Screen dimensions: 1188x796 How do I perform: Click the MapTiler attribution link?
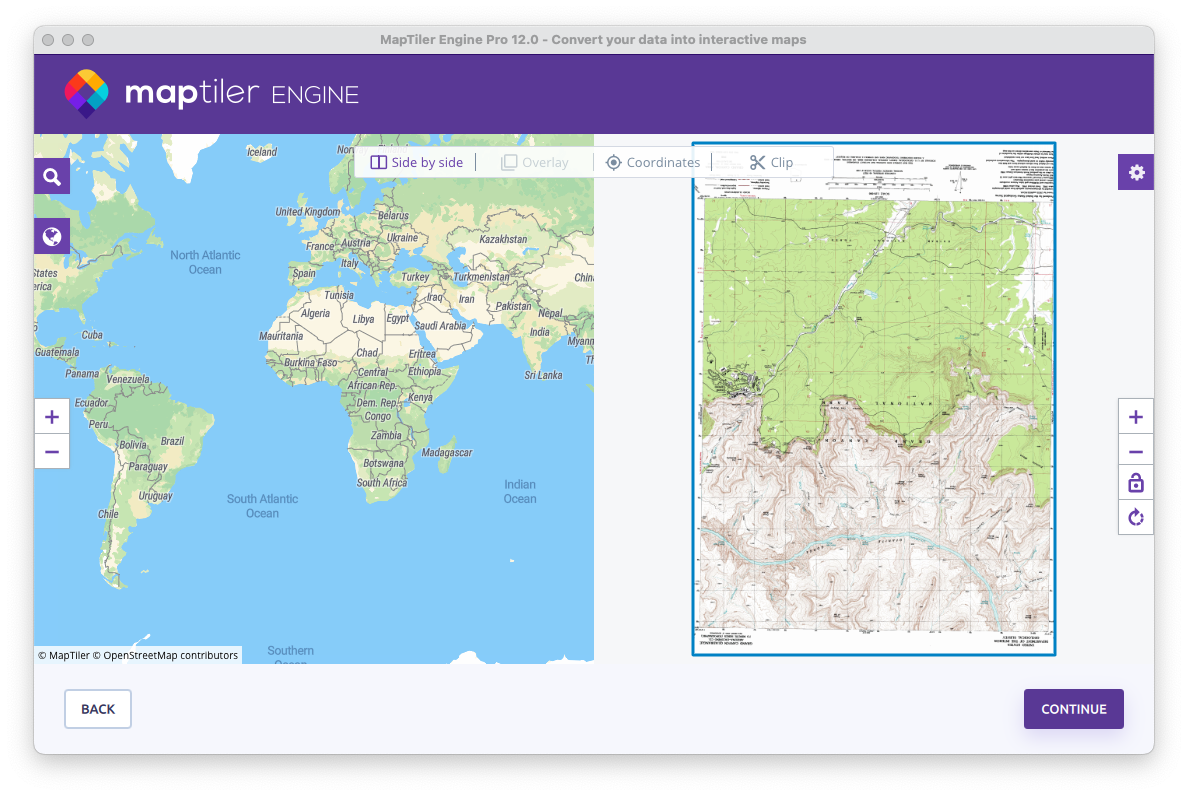[69, 656]
